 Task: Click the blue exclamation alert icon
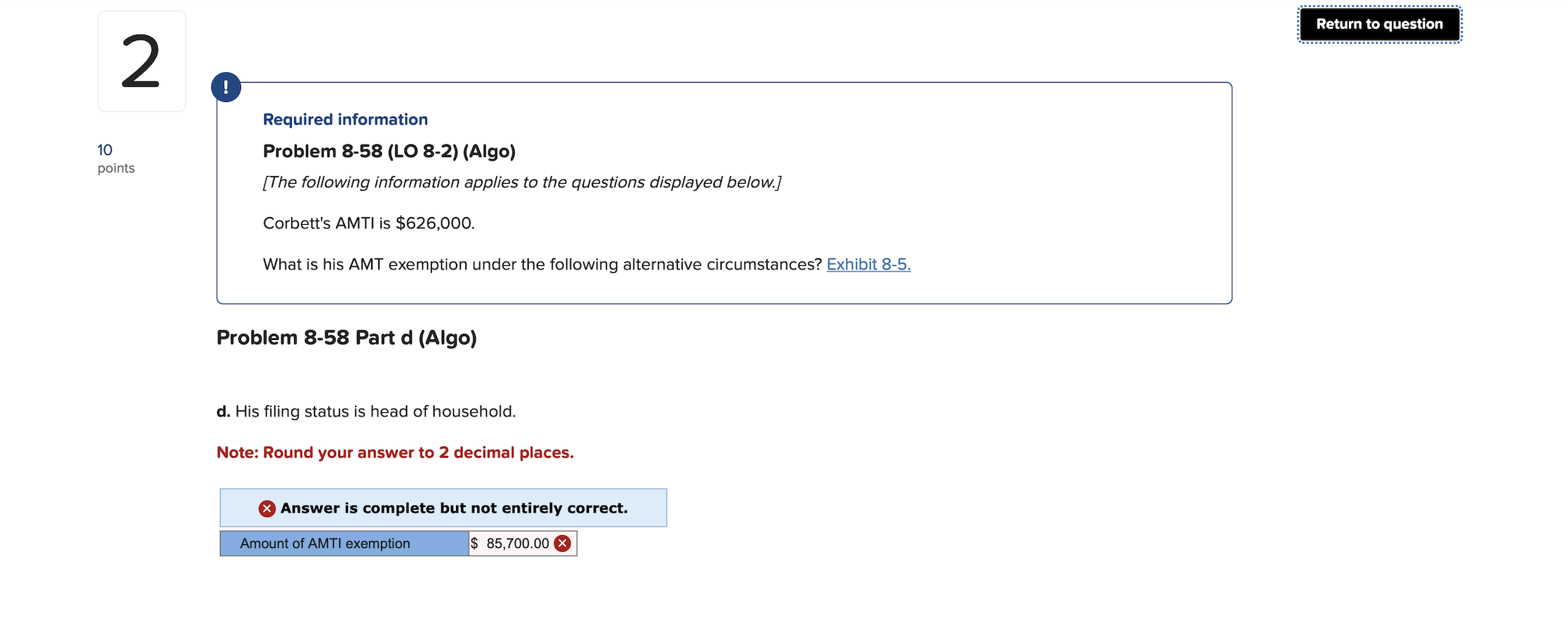(x=226, y=86)
